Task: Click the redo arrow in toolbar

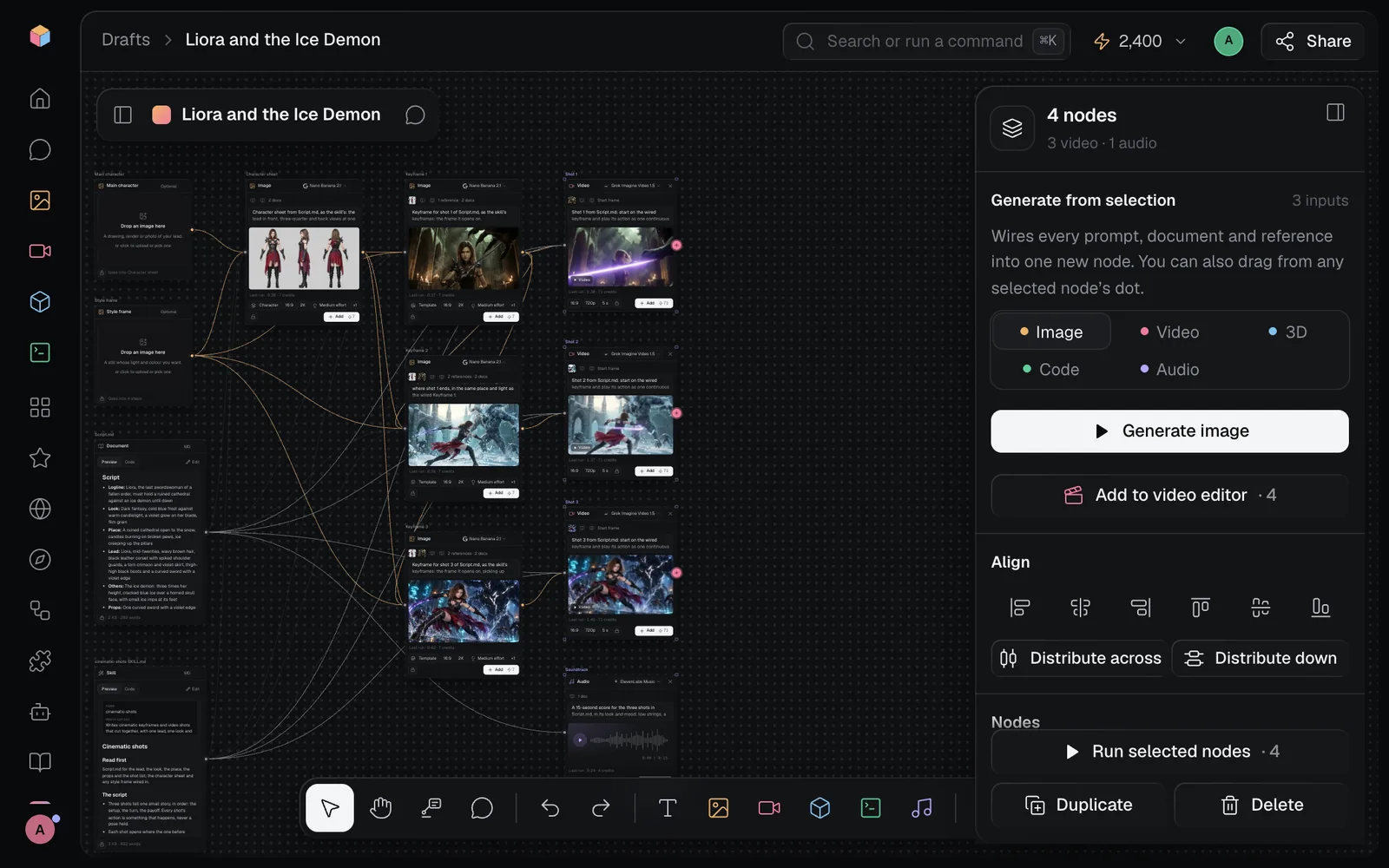Action: (x=601, y=808)
